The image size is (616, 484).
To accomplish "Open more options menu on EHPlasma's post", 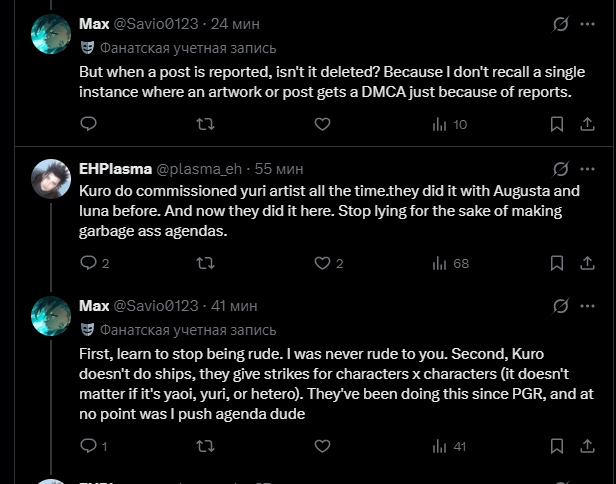I will [x=590, y=169].
